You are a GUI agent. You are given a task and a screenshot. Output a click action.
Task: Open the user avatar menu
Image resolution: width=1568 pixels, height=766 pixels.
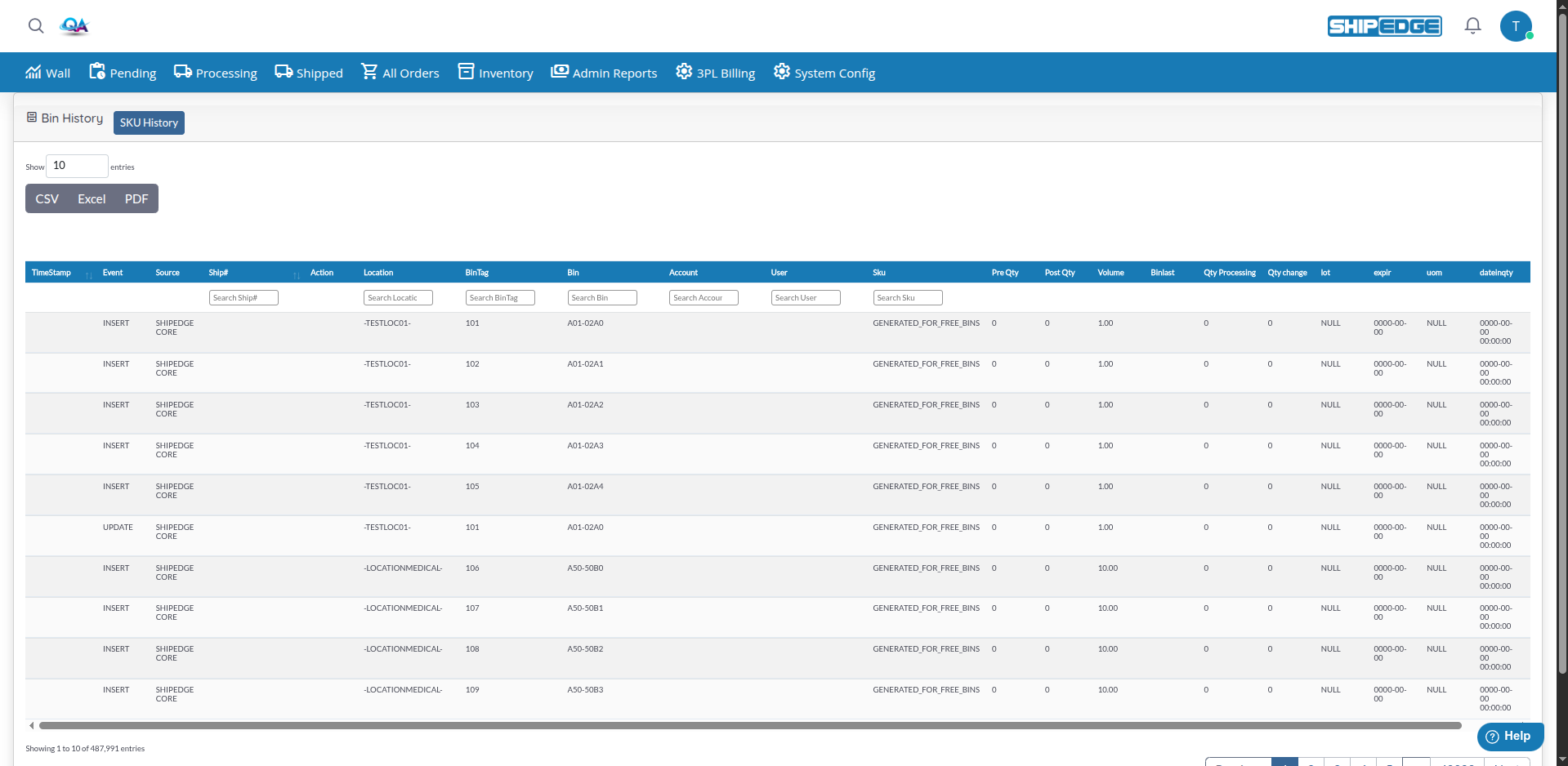coord(1516,26)
